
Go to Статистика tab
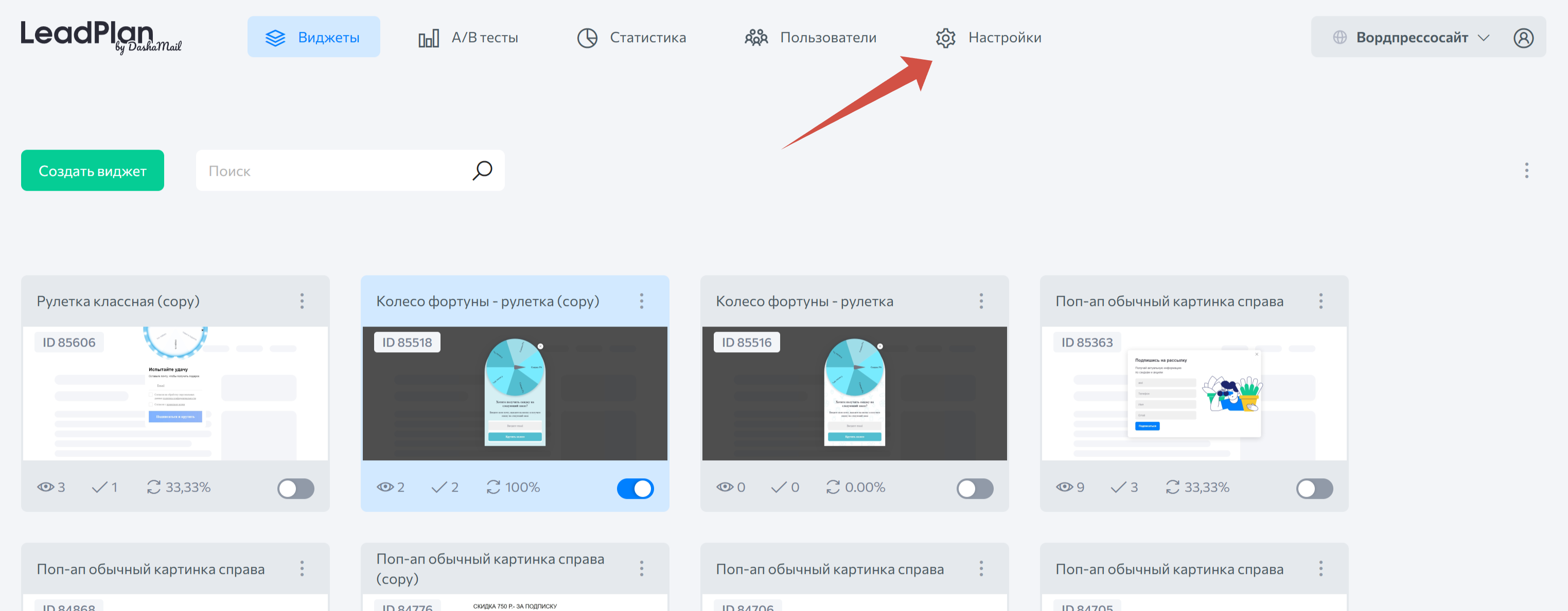click(x=631, y=38)
